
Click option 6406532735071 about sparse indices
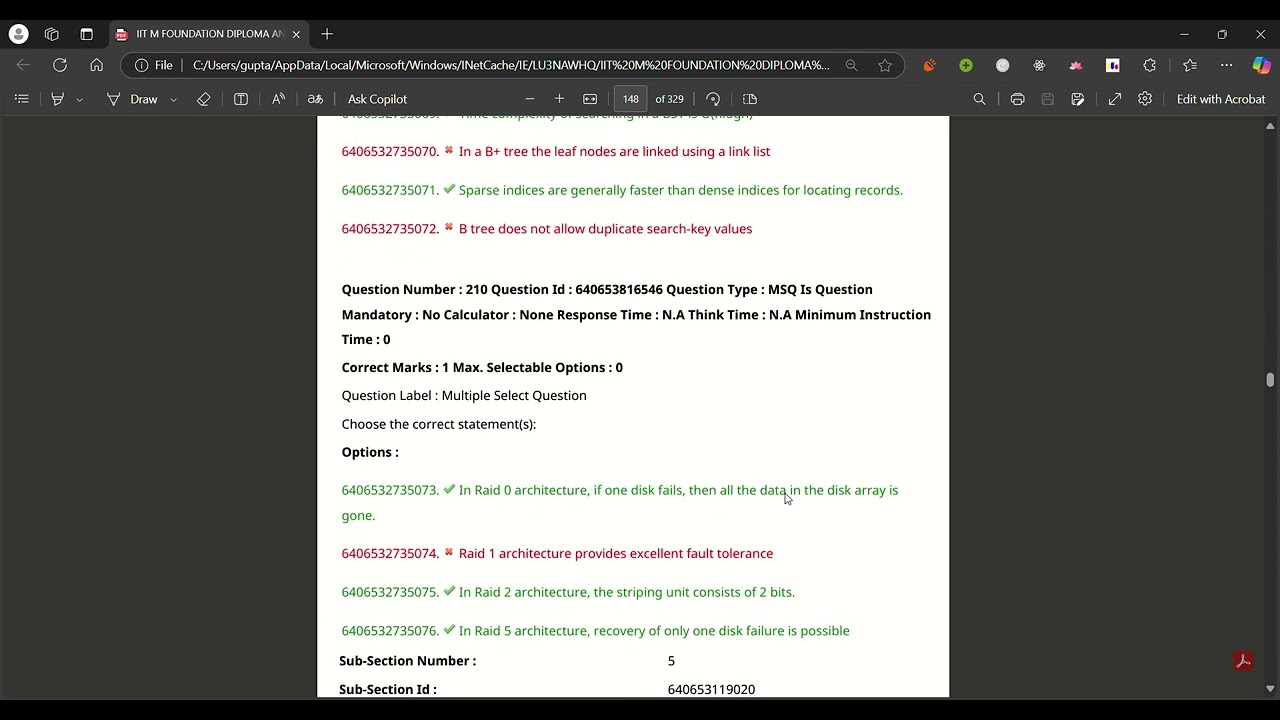(622, 190)
